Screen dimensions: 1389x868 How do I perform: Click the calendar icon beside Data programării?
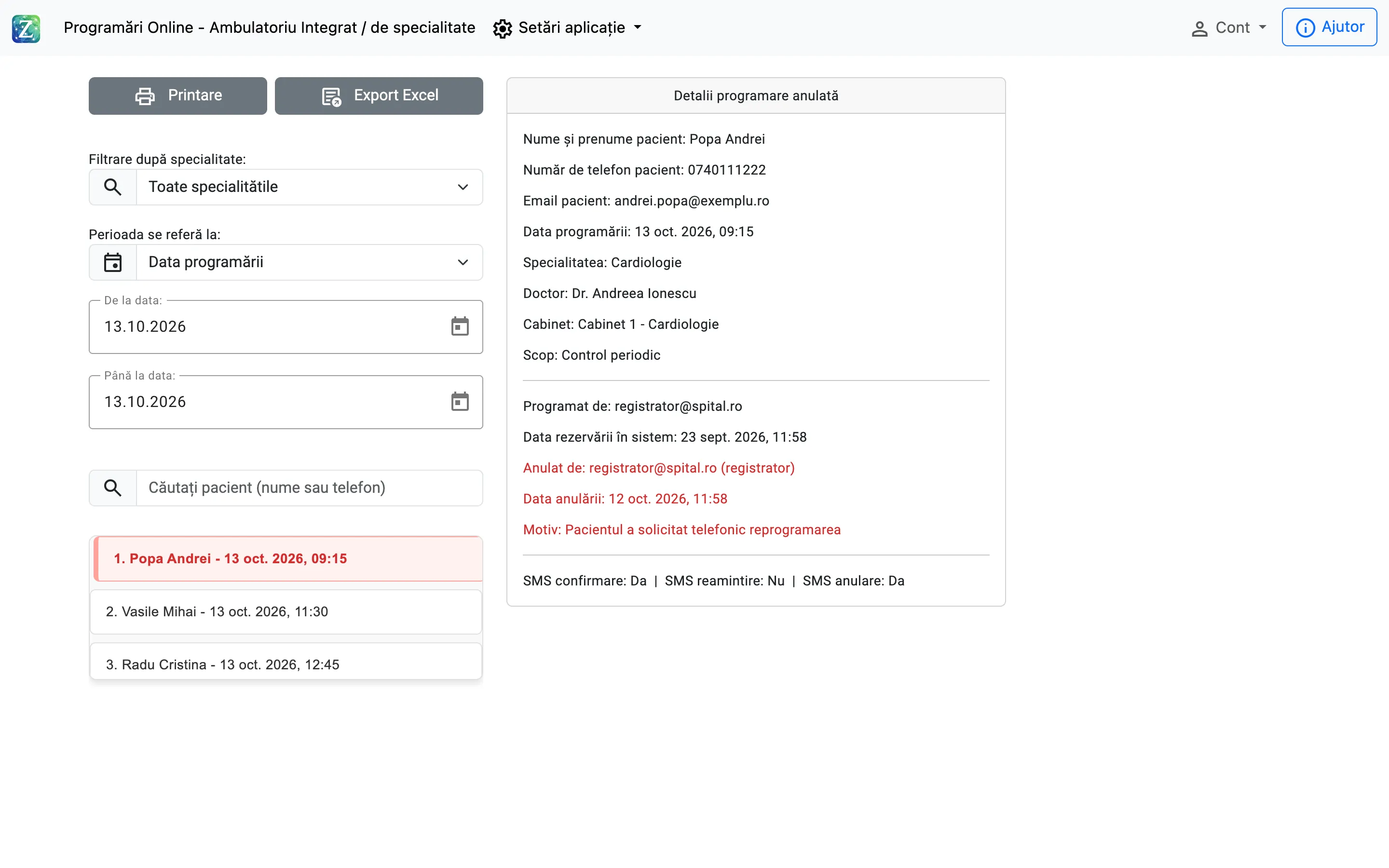point(112,262)
